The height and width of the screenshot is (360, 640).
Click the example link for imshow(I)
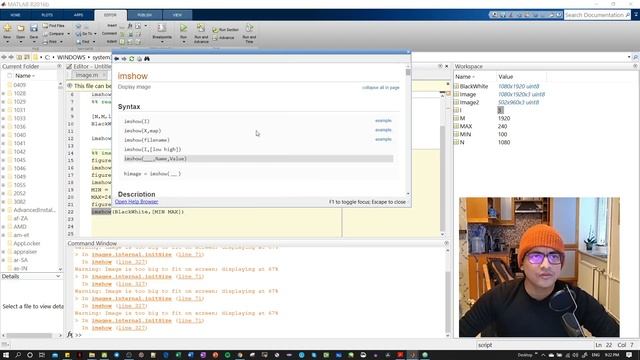(383, 121)
